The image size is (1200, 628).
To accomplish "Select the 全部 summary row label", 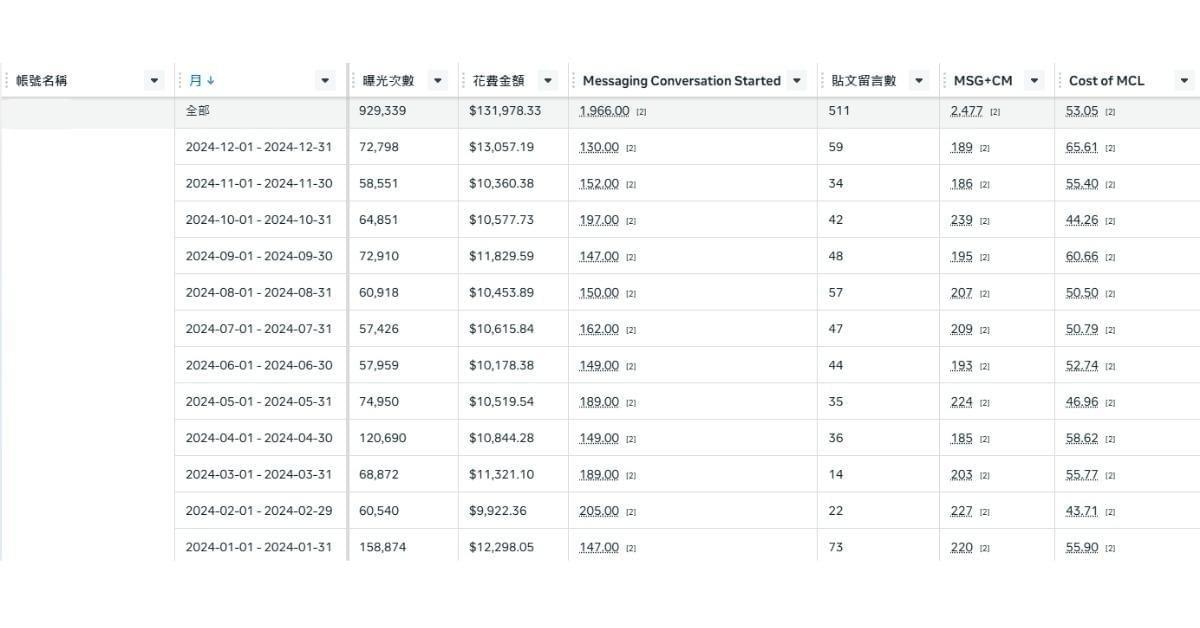I will coord(198,111).
